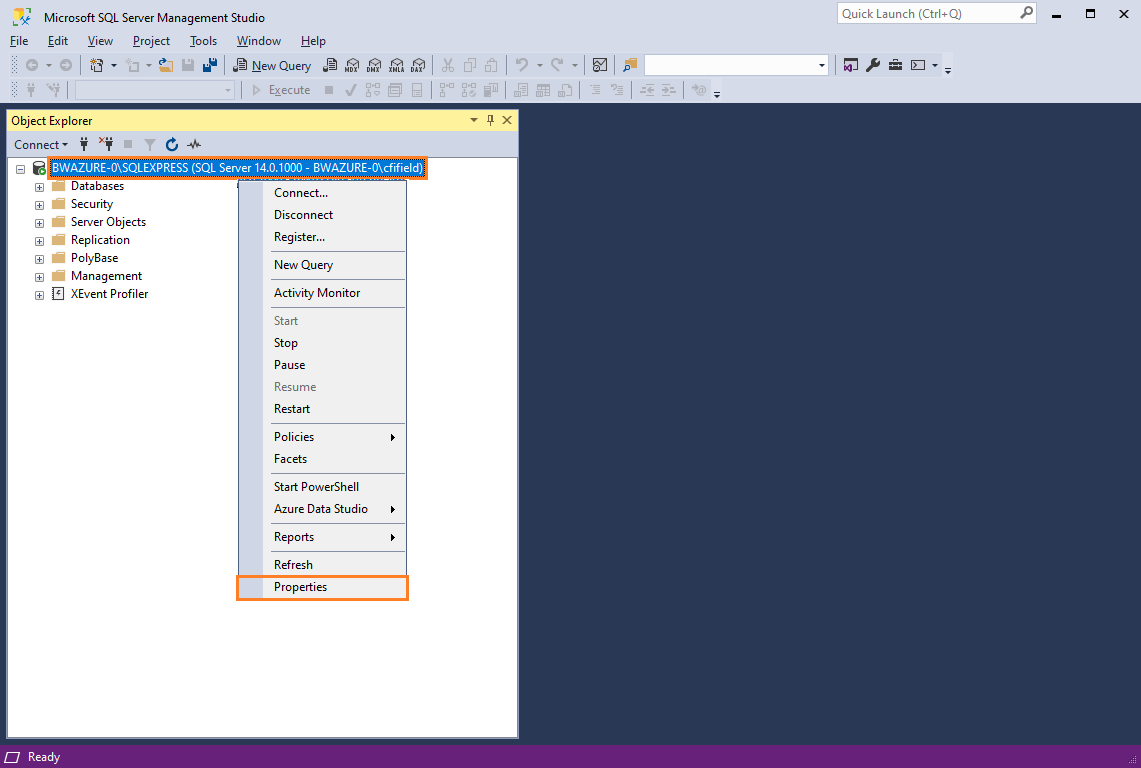Select Properties from the context menu
Viewport: 1141px width, 768px height.
(x=299, y=587)
